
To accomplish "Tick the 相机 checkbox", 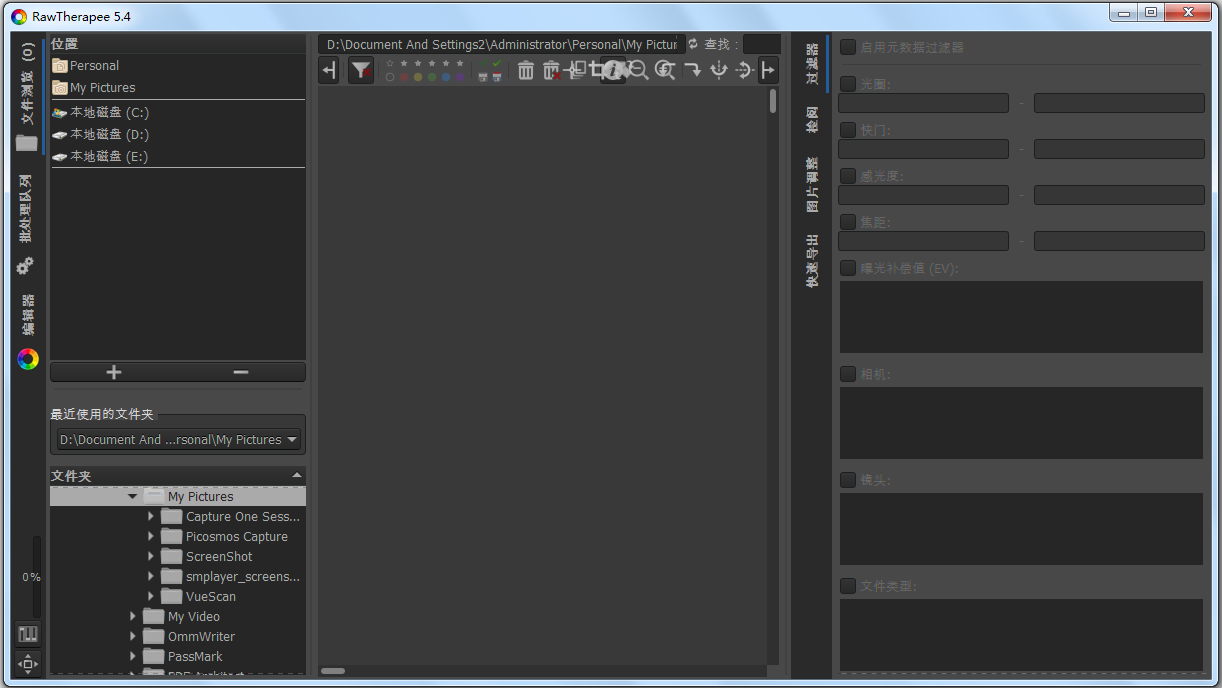I will point(848,374).
